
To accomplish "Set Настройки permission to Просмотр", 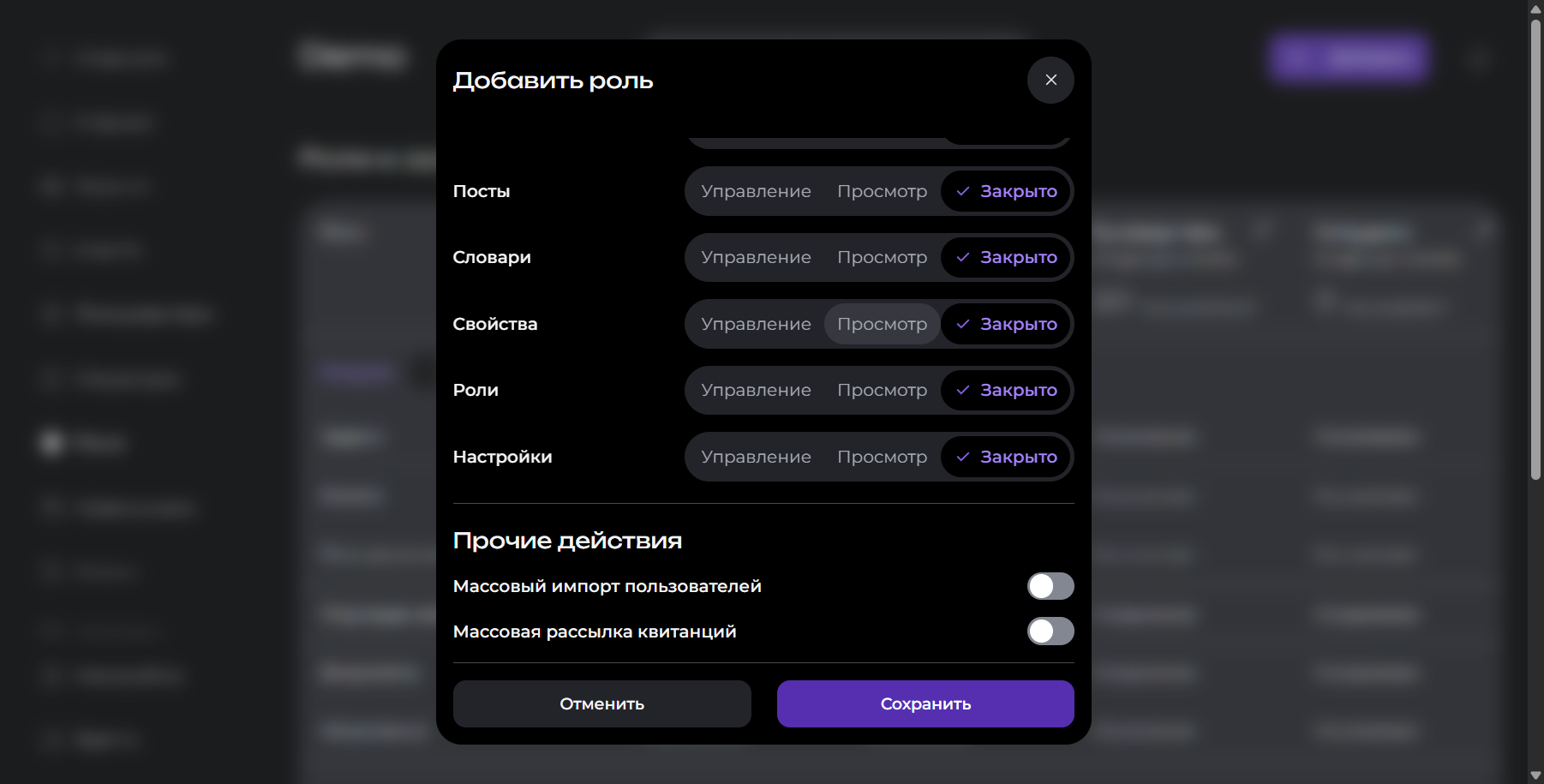I will tap(882, 457).
